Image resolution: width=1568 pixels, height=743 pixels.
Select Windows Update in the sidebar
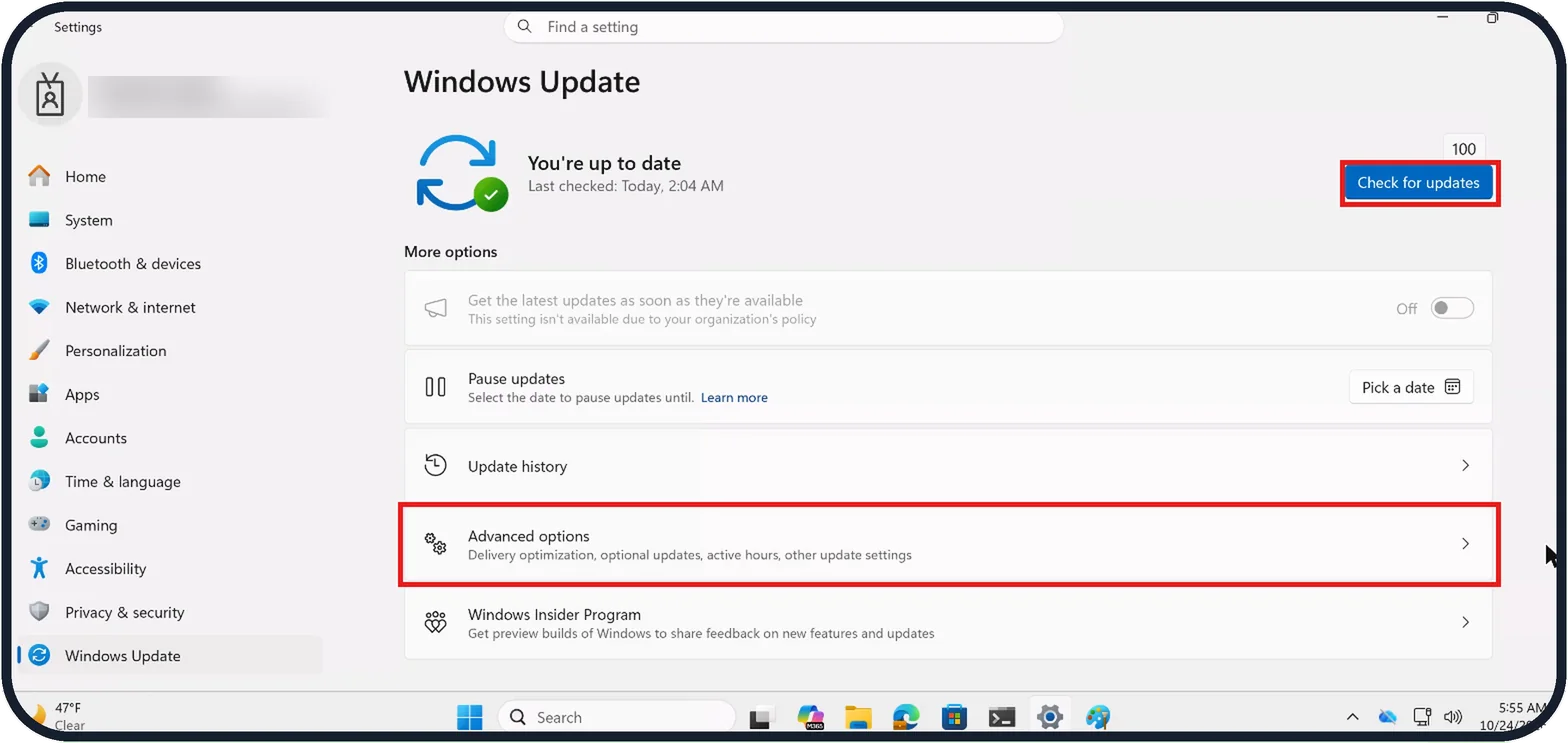pyautogui.click(x=170, y=656)
